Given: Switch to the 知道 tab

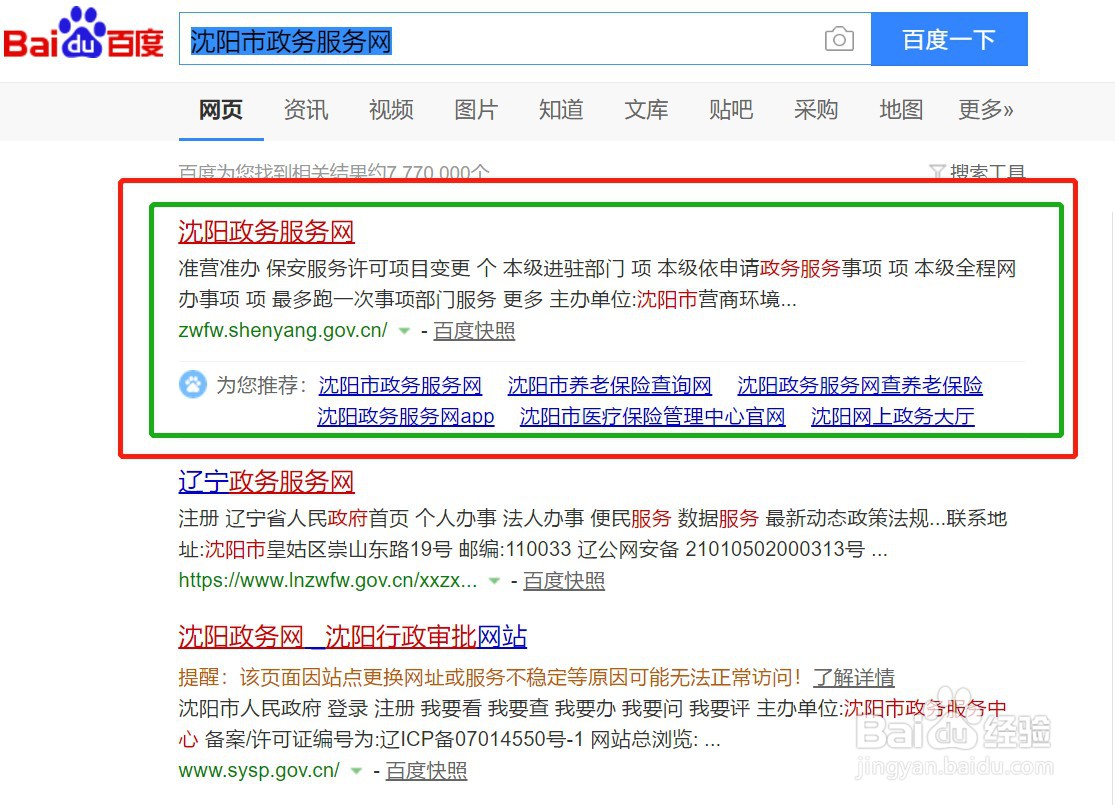Looking at the screenshot, I should pyautogui.click(x=561, y=110).
